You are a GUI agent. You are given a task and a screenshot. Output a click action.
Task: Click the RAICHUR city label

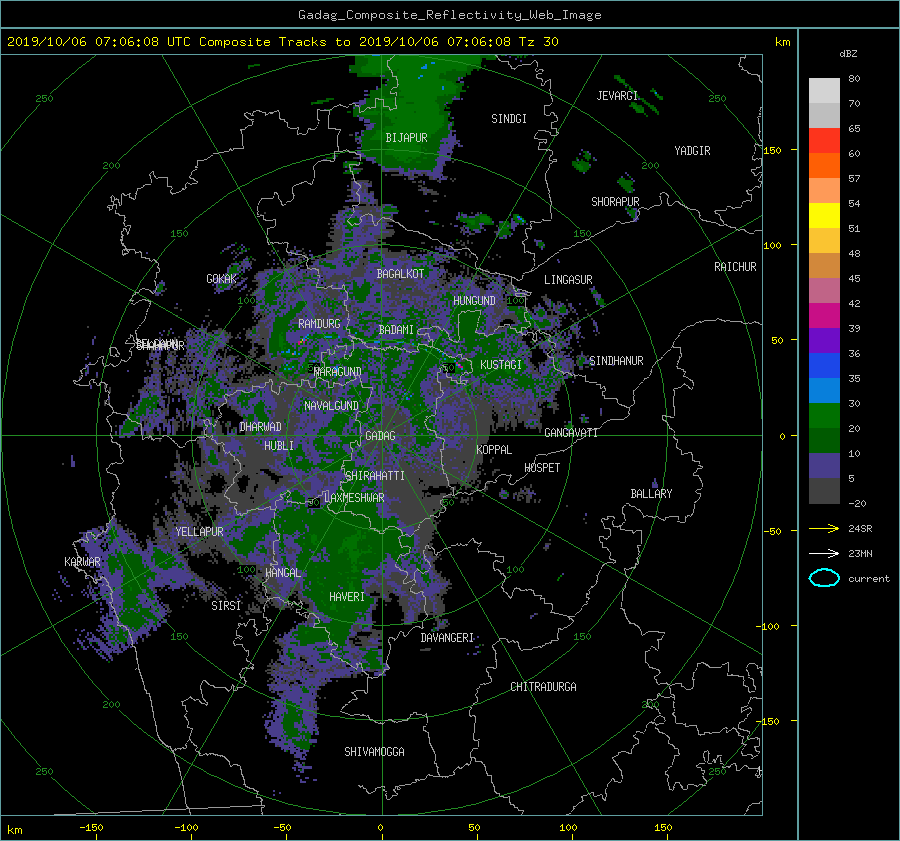[x=735, y=267]
